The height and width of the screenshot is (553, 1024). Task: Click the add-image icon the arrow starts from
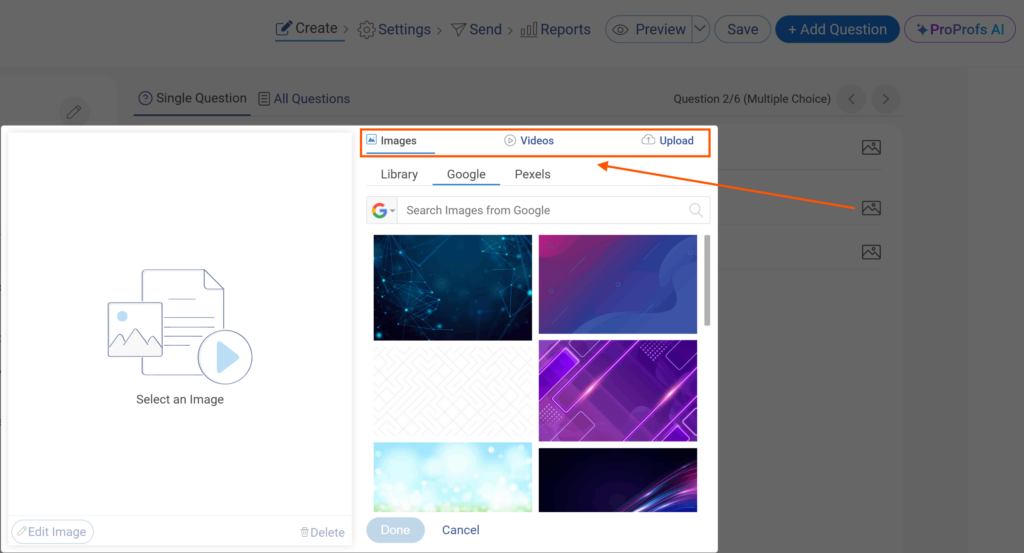[871, 208]
